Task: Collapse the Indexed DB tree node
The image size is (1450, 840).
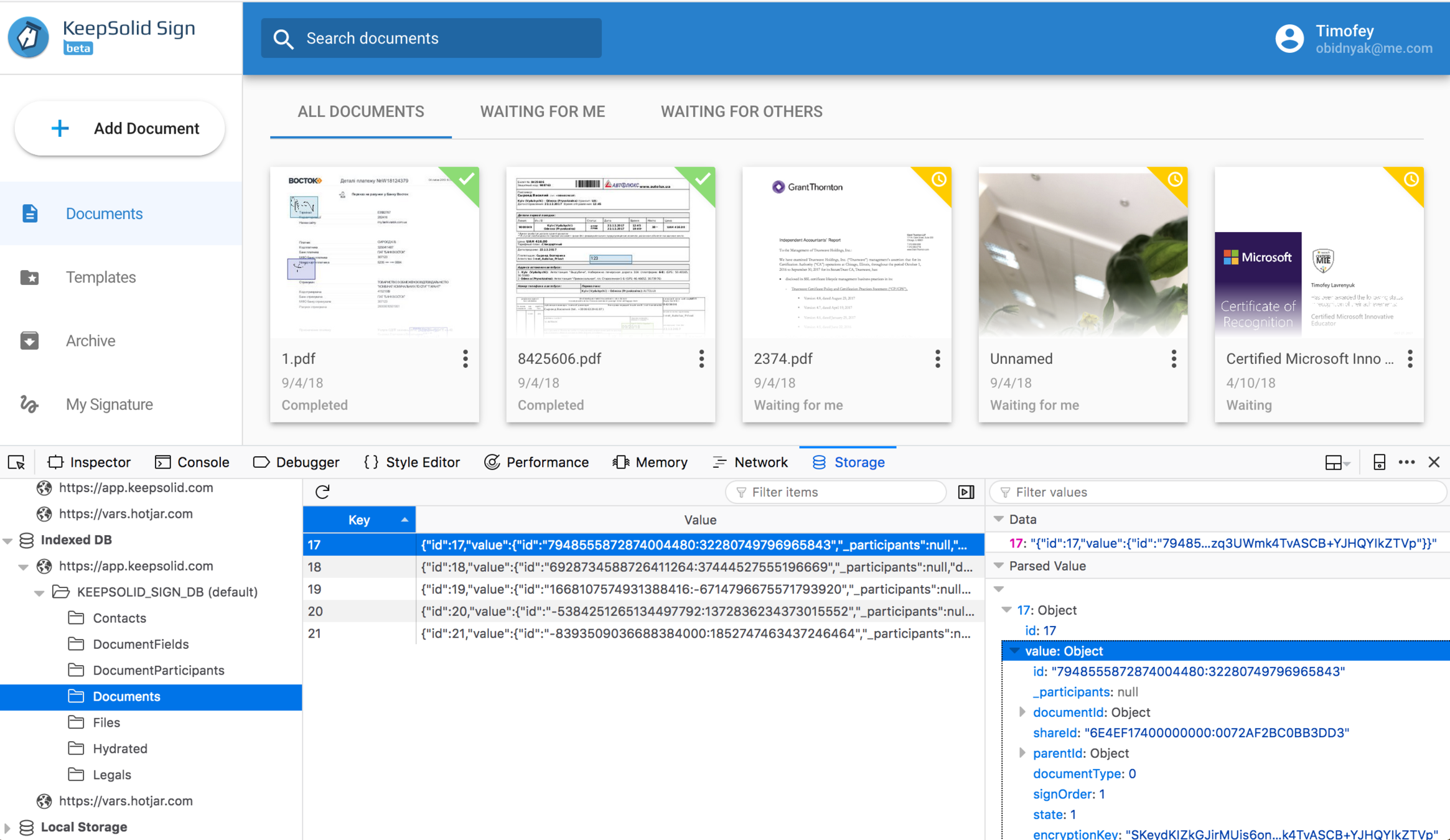Action: (8, 540)
